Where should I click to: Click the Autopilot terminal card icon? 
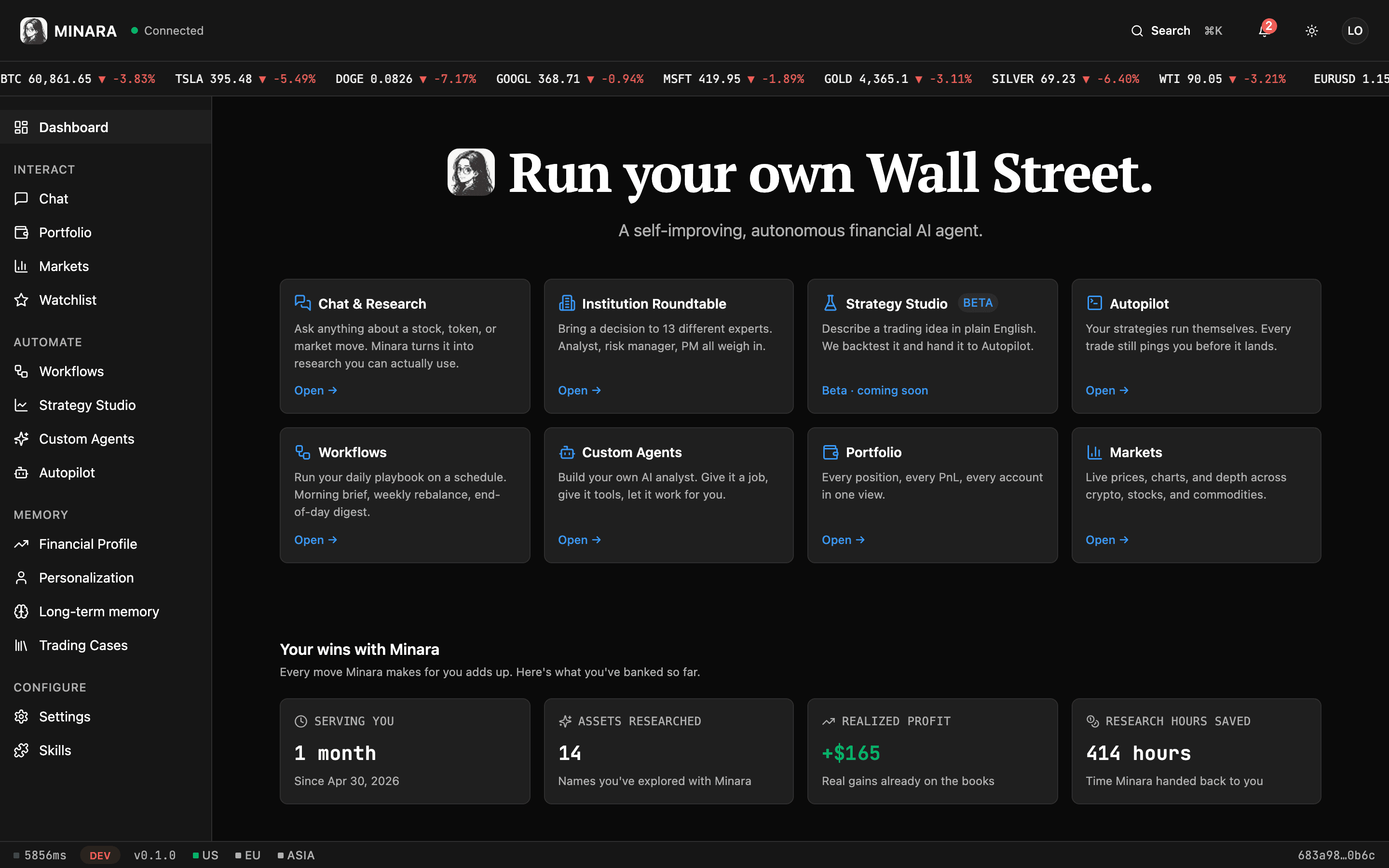click(x=1094, y=303)
